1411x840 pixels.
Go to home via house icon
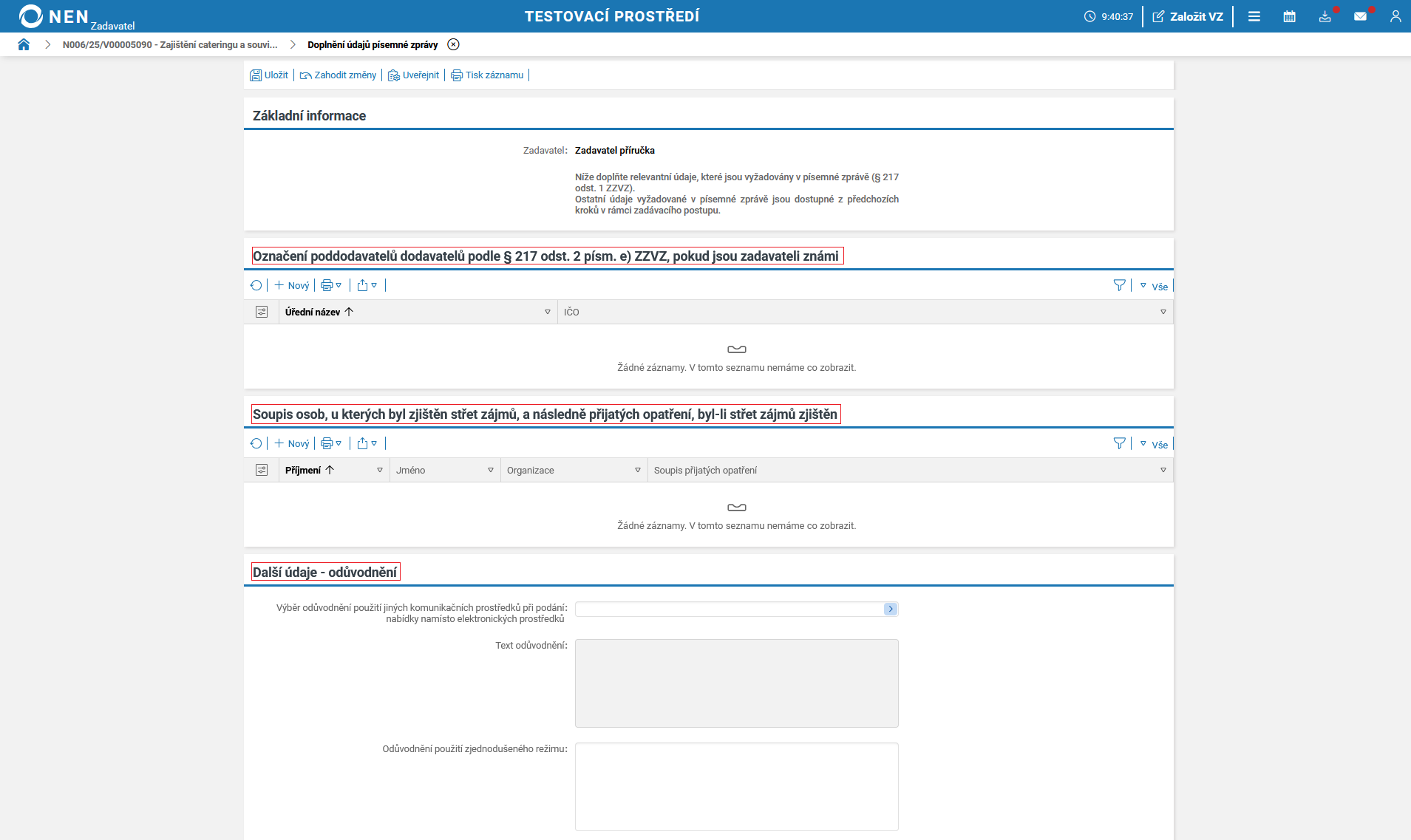point(24,44)
